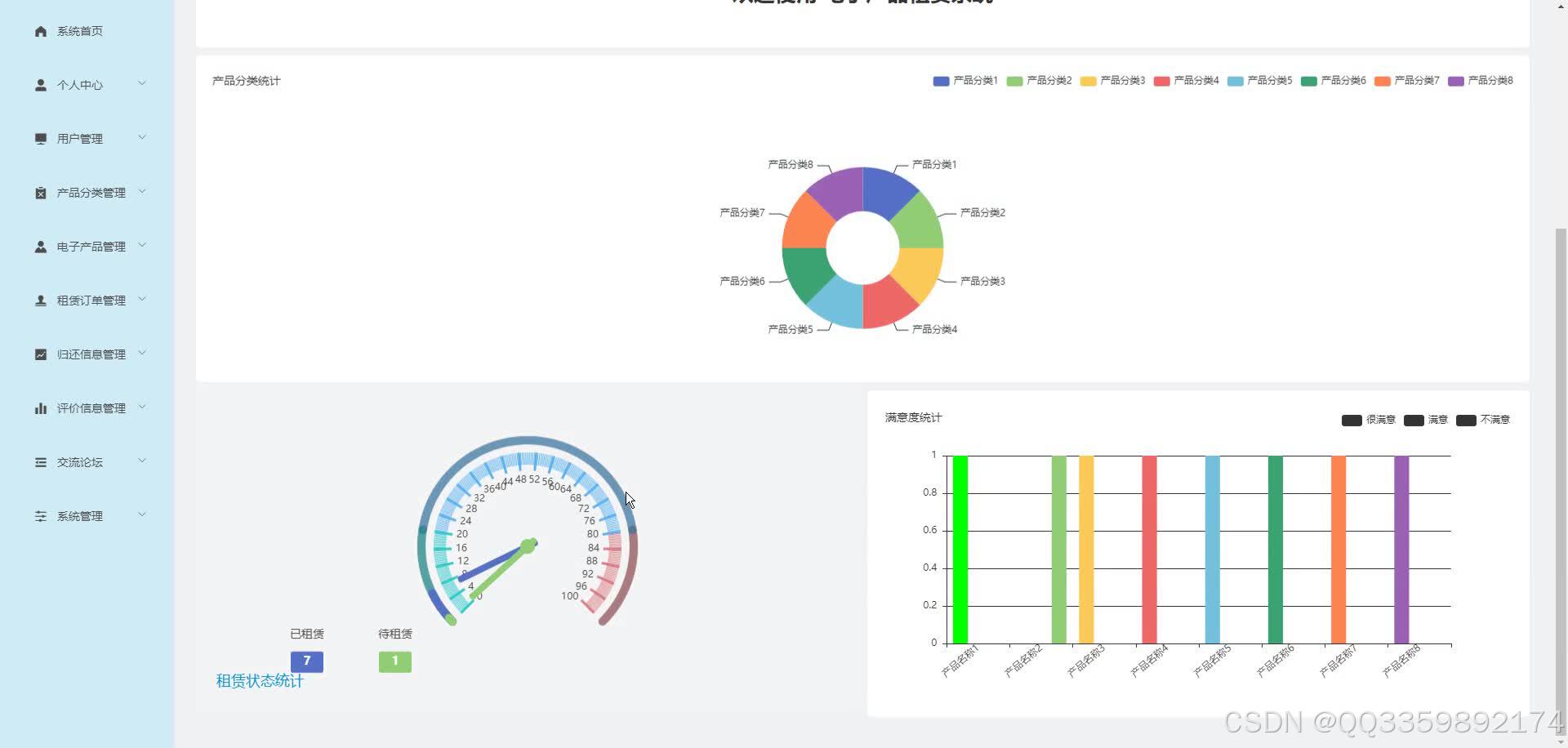Click the bar chart icon beside 评价信息管理
This screenshot has width=1568, height=748.
pos(41,408)
